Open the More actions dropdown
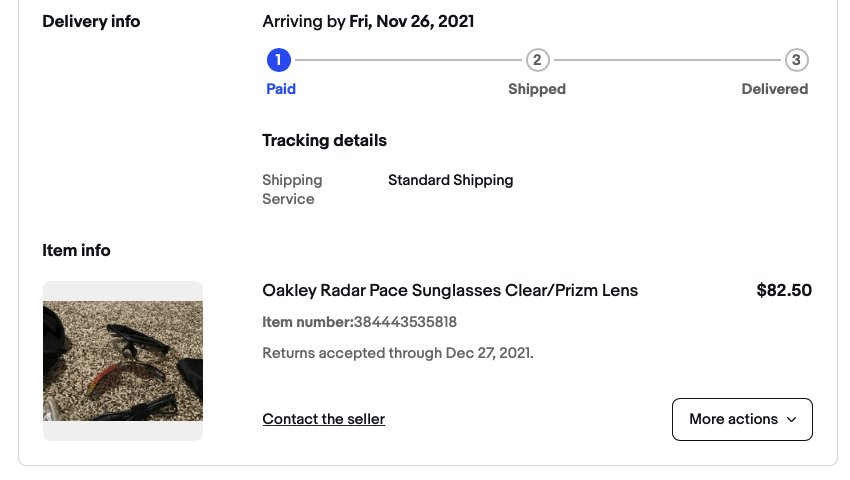Screen dimensions: 850x480 point(741,419)
